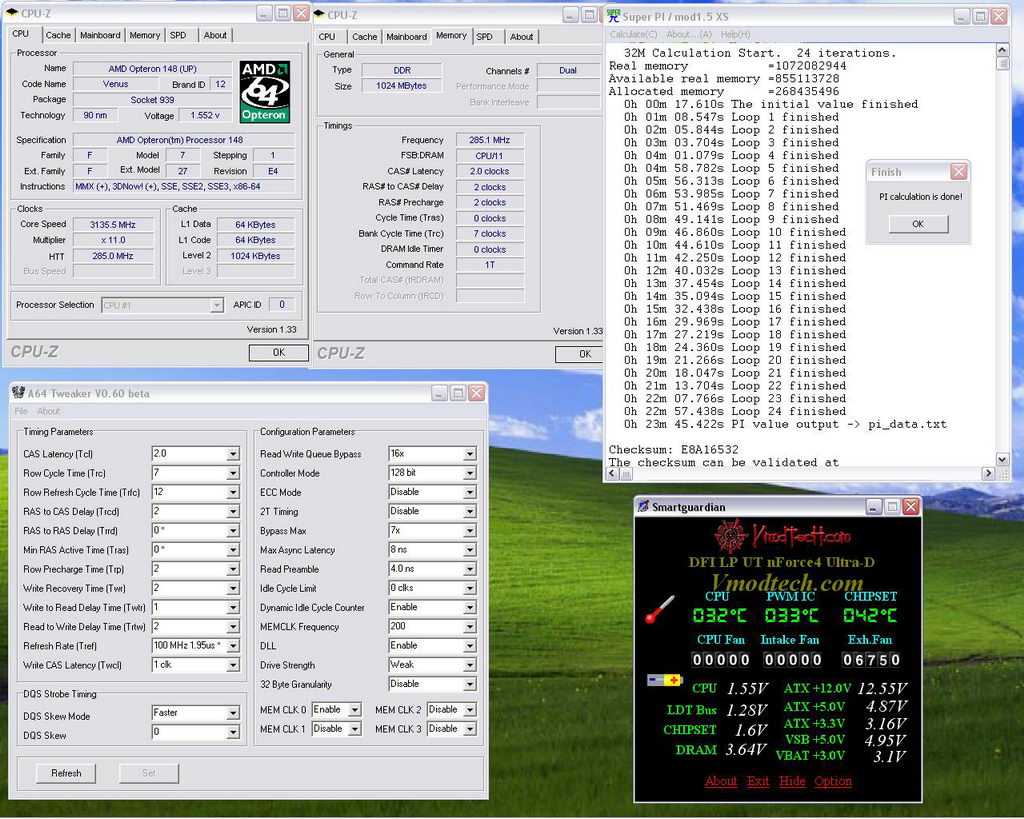Click the AMD64 Opteron logo in CPU-Z
Viewport: 1024px width, 819px height.
[x=264, y=91]
